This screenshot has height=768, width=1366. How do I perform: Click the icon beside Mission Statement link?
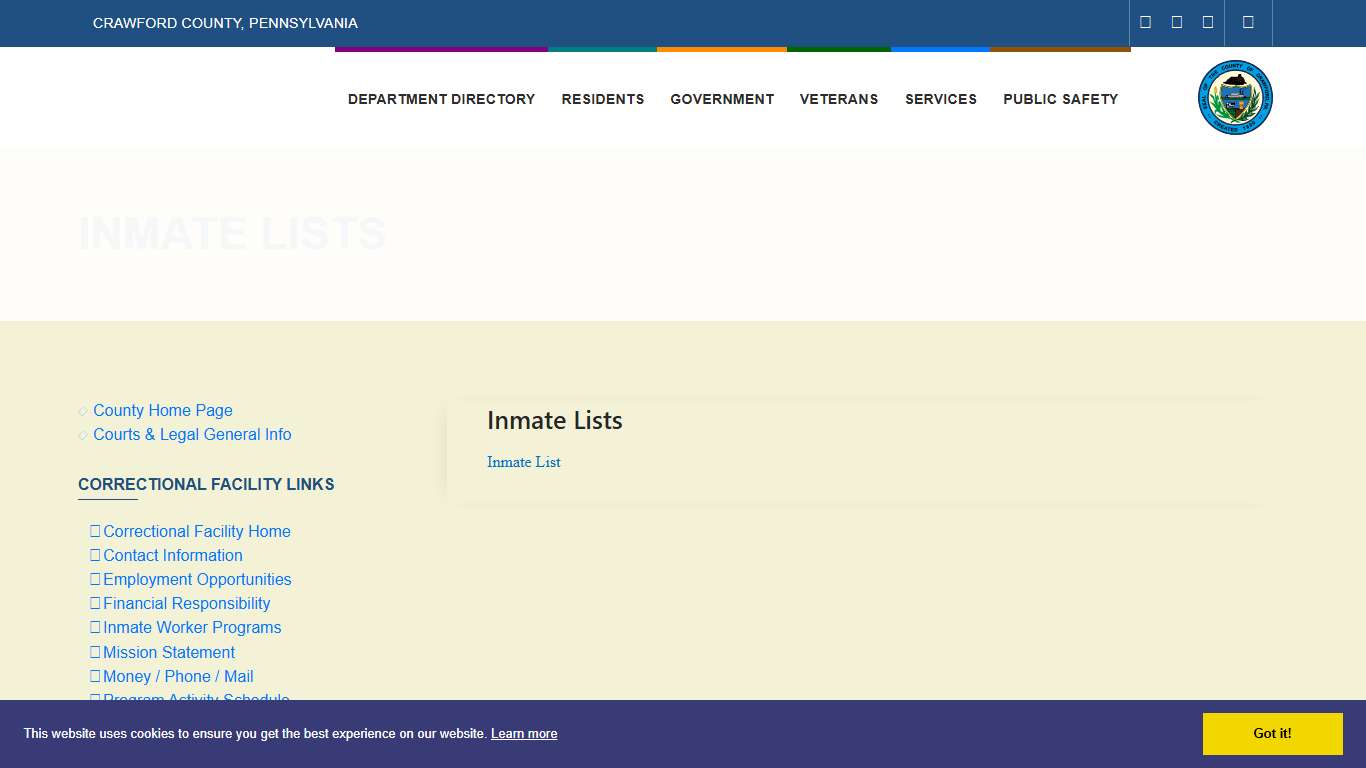coord(95,652)
